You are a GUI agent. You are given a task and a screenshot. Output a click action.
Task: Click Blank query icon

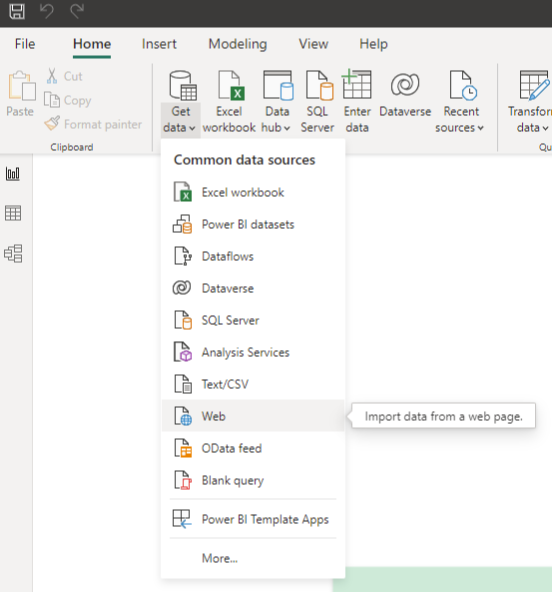pyautogui.click(x=183, y=480)
